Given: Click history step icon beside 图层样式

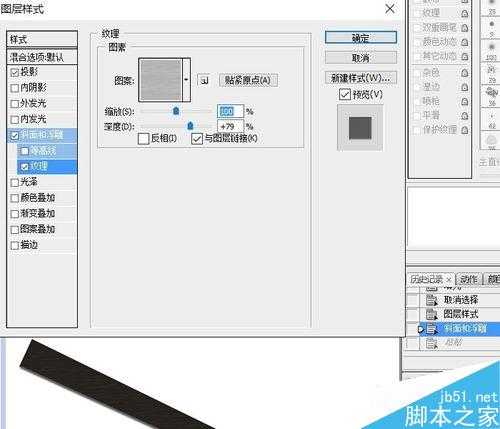Looking at the screenshot, I should (432, 314).
